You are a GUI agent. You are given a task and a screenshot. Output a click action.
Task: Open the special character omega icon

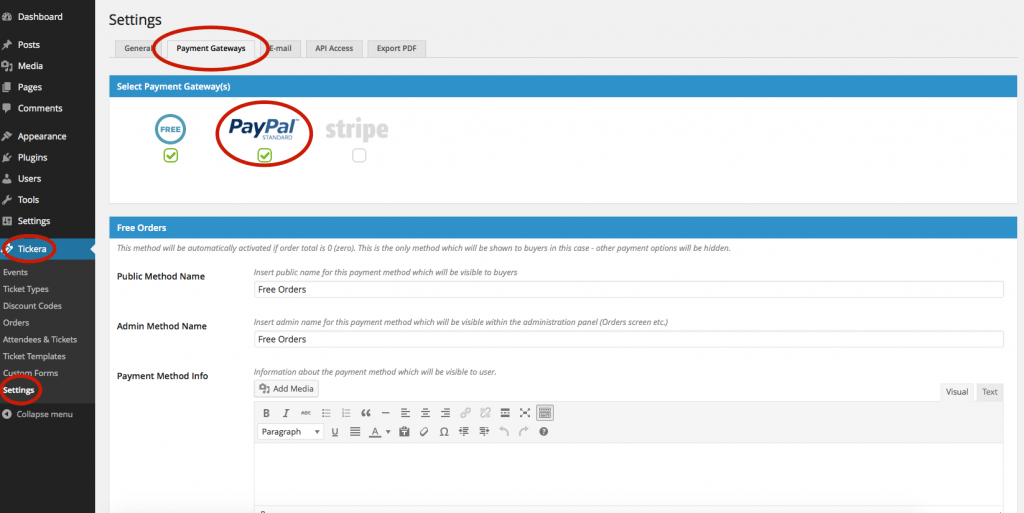pos(443,432)
